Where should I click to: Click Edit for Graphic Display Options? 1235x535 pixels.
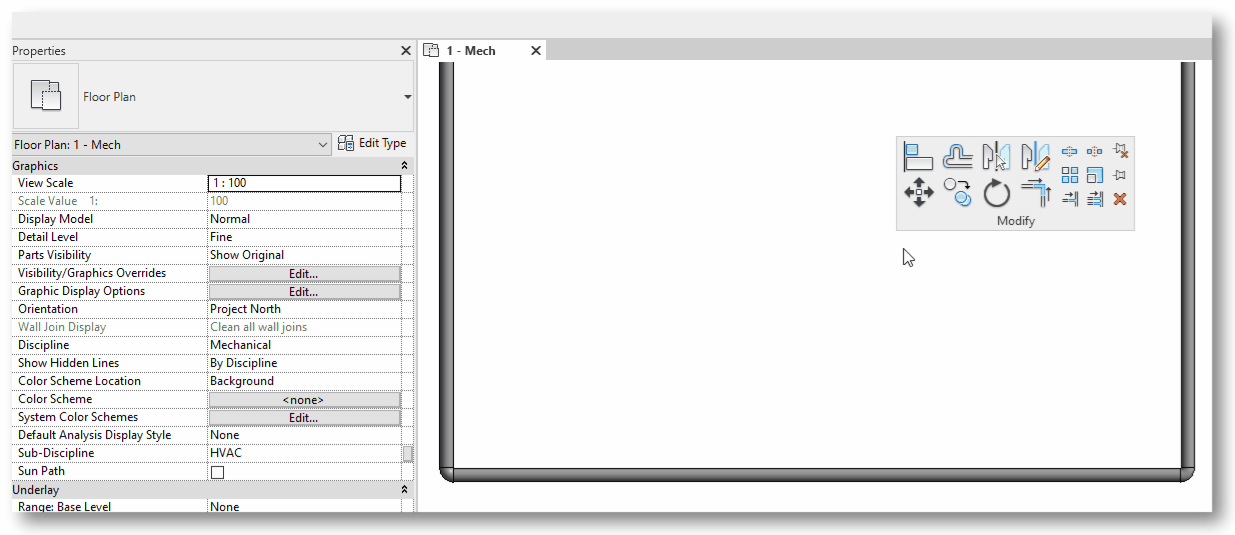pyautogui.click(x=304, y=291)
